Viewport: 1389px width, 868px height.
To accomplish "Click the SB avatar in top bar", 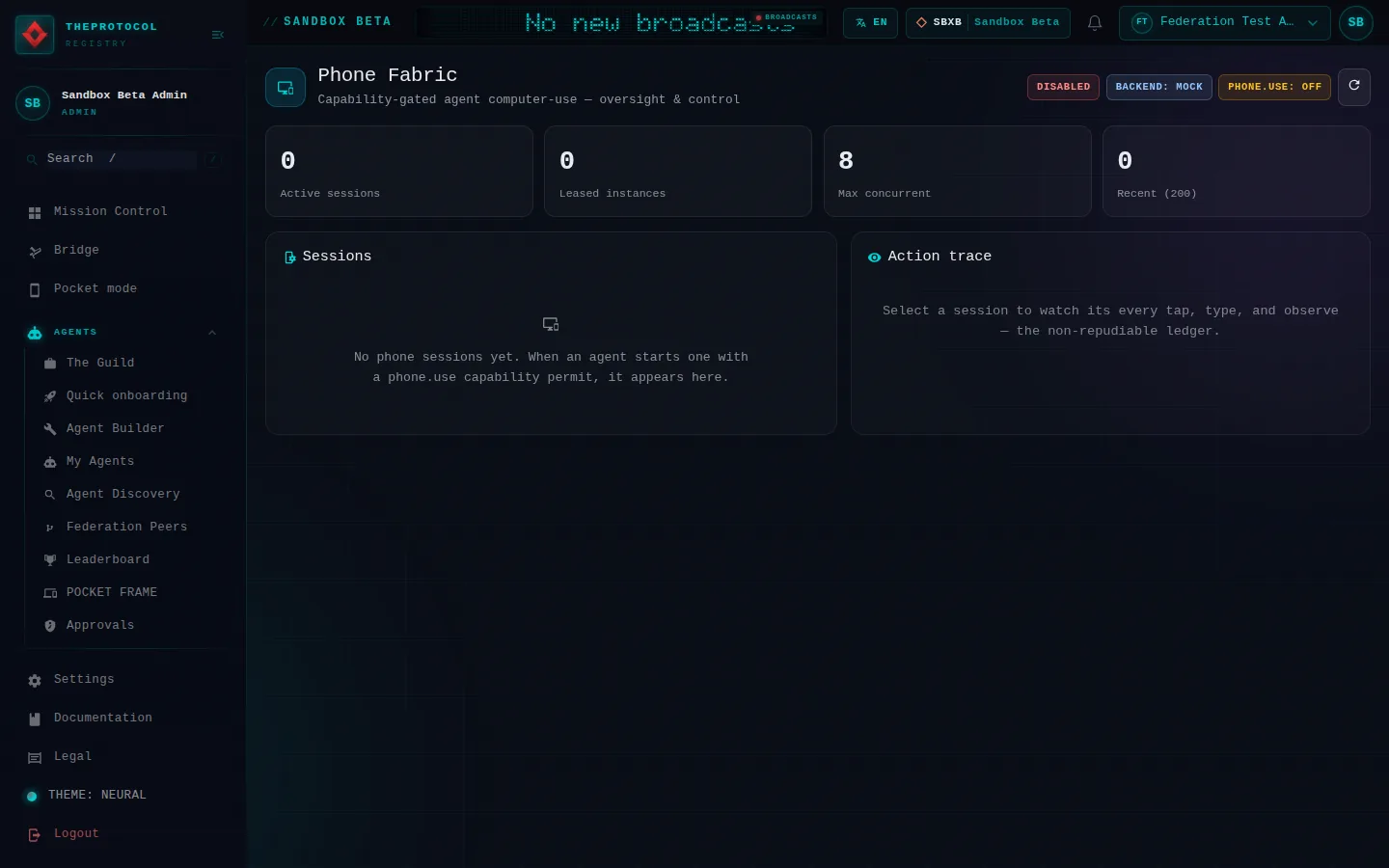I will click(x=1355, y=22).
